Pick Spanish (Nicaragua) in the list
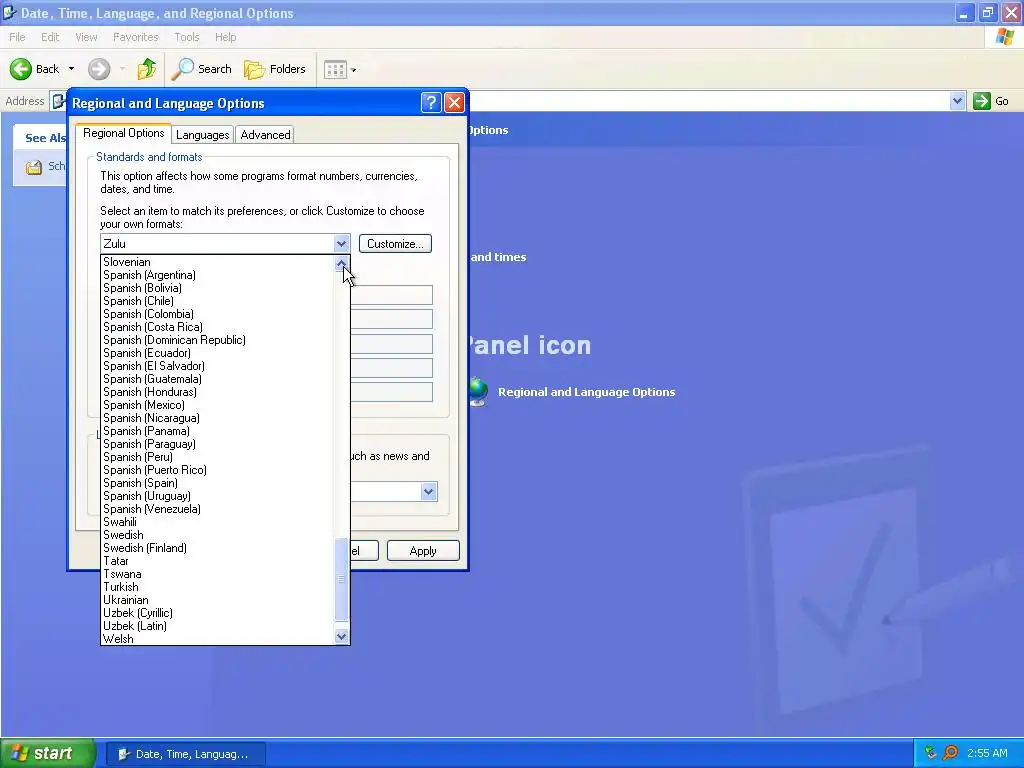 point(217,418)
